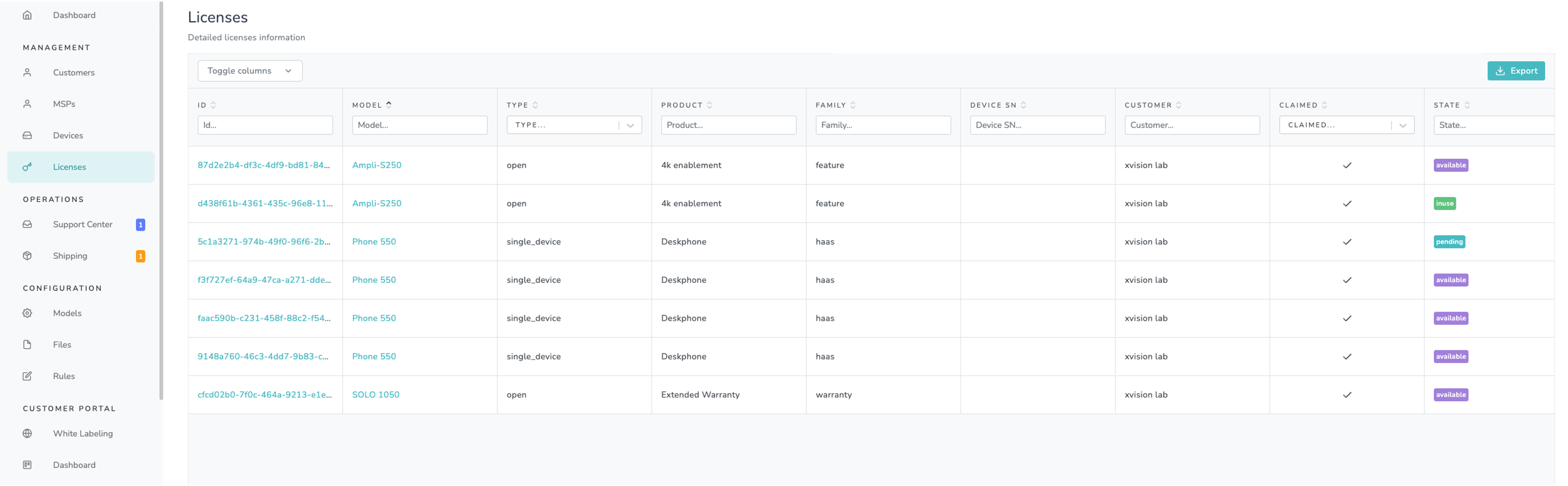
Task: Open the SOLO 1050 model link
Action: click(376, 395)
